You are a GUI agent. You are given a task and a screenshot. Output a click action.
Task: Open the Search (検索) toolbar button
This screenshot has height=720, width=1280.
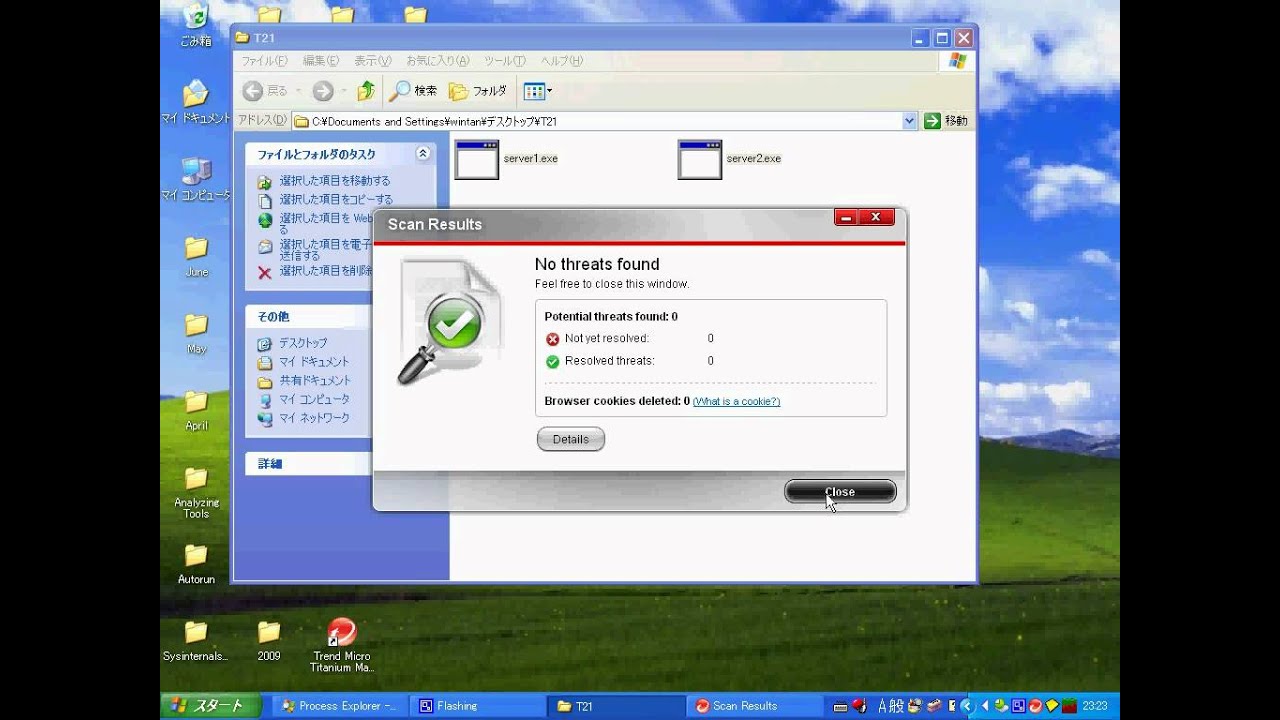414,91
